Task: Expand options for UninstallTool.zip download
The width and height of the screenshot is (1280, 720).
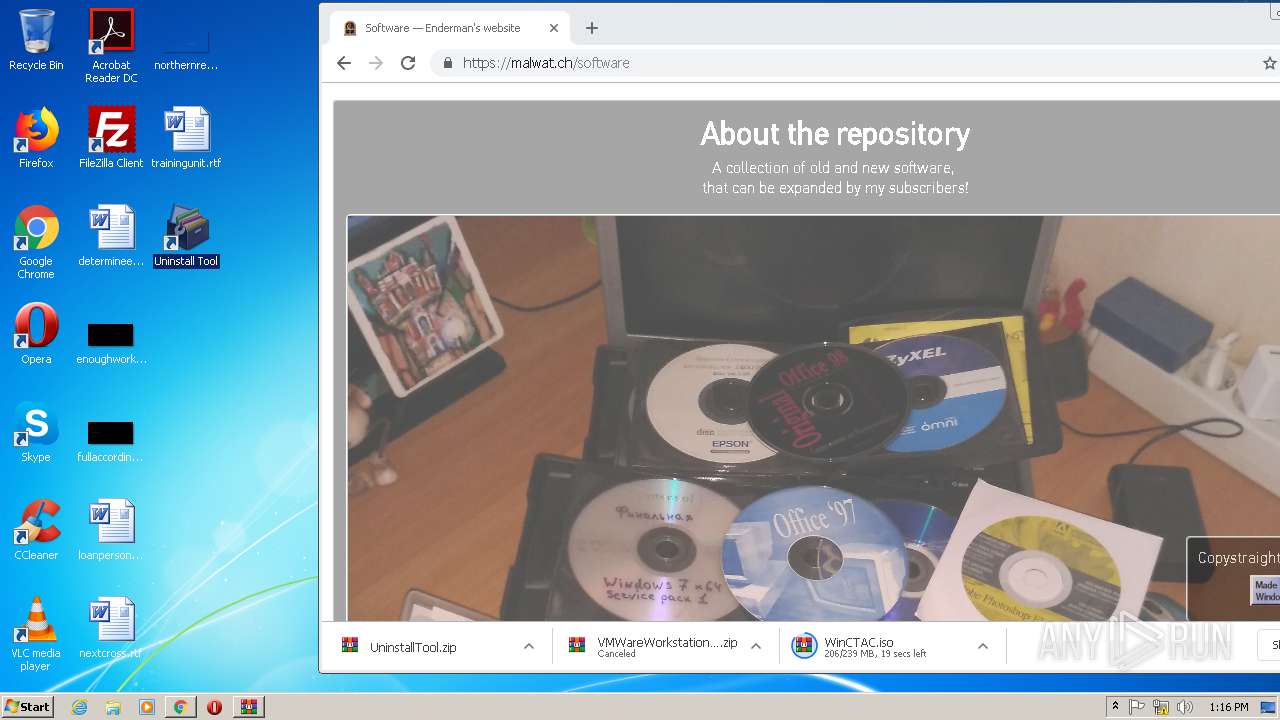Action: [x=529, y=647]
